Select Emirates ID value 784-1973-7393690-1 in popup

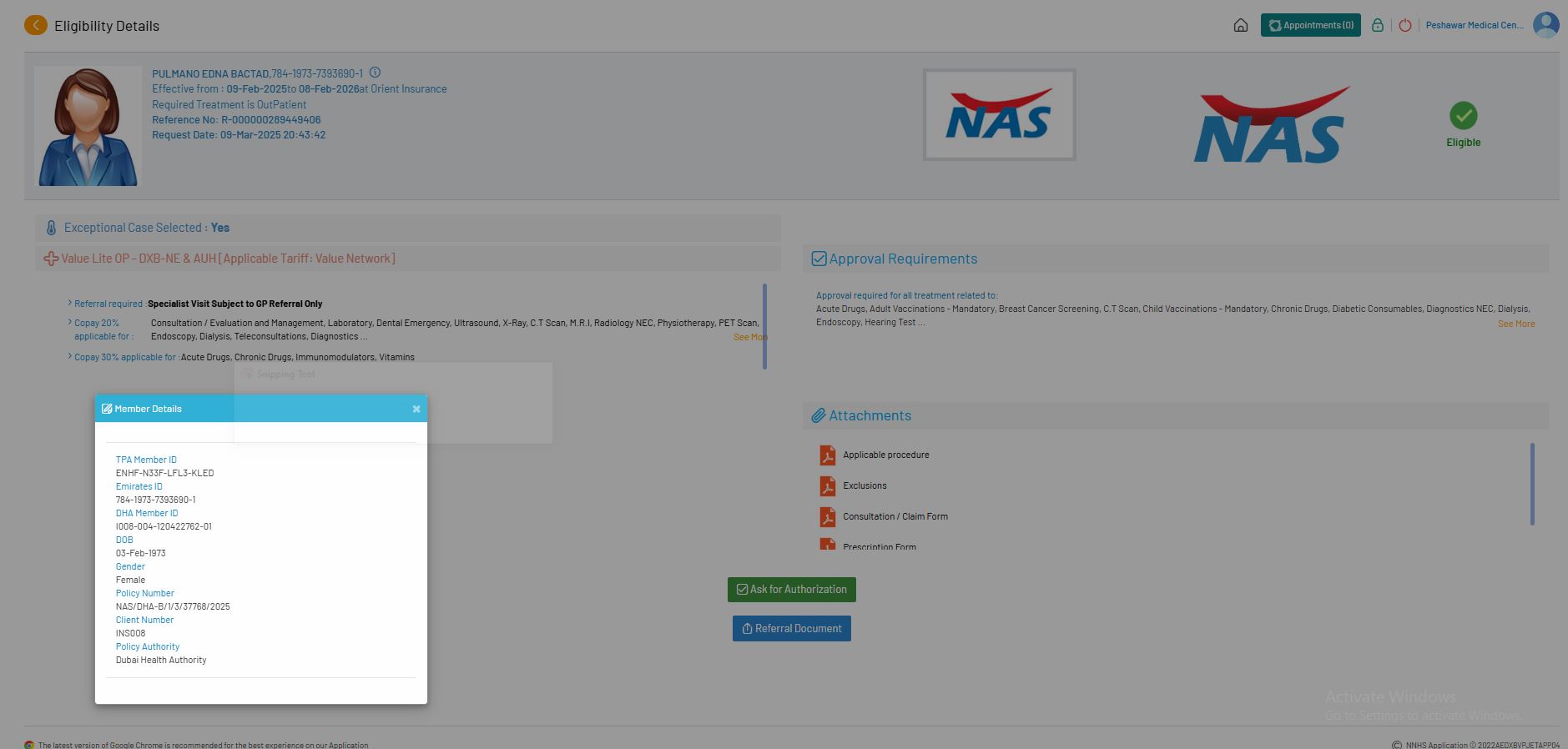point(155,500)
